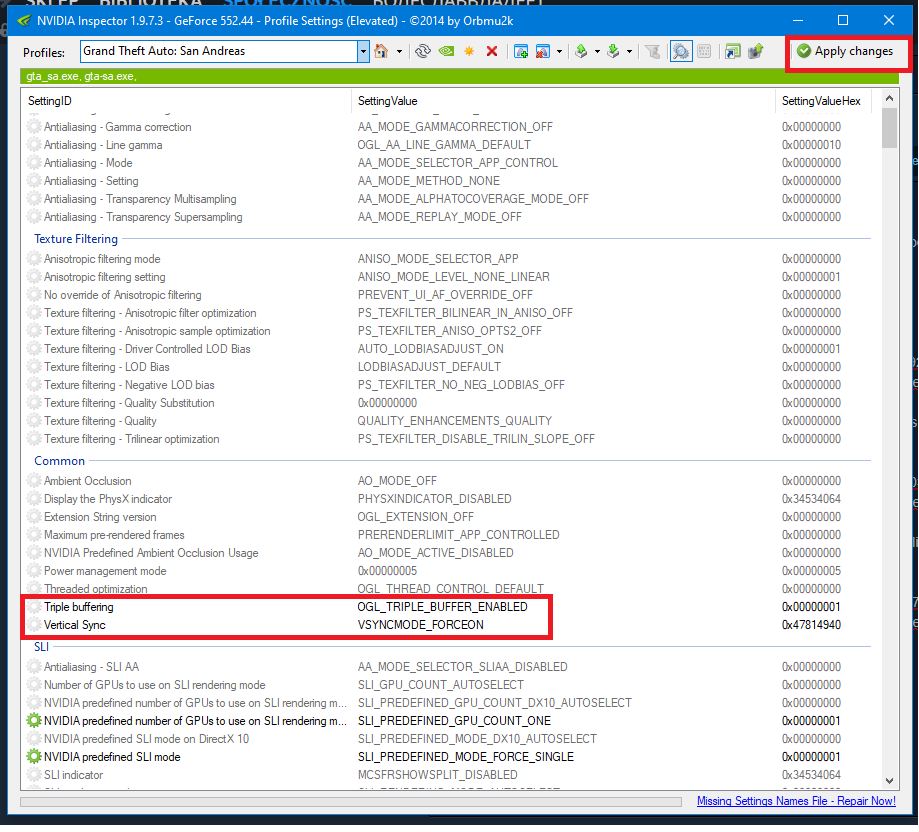
Task: Select NVIDIA Predefined Ambient Occlusion Usage row
Action: click(x=448, y=553)
